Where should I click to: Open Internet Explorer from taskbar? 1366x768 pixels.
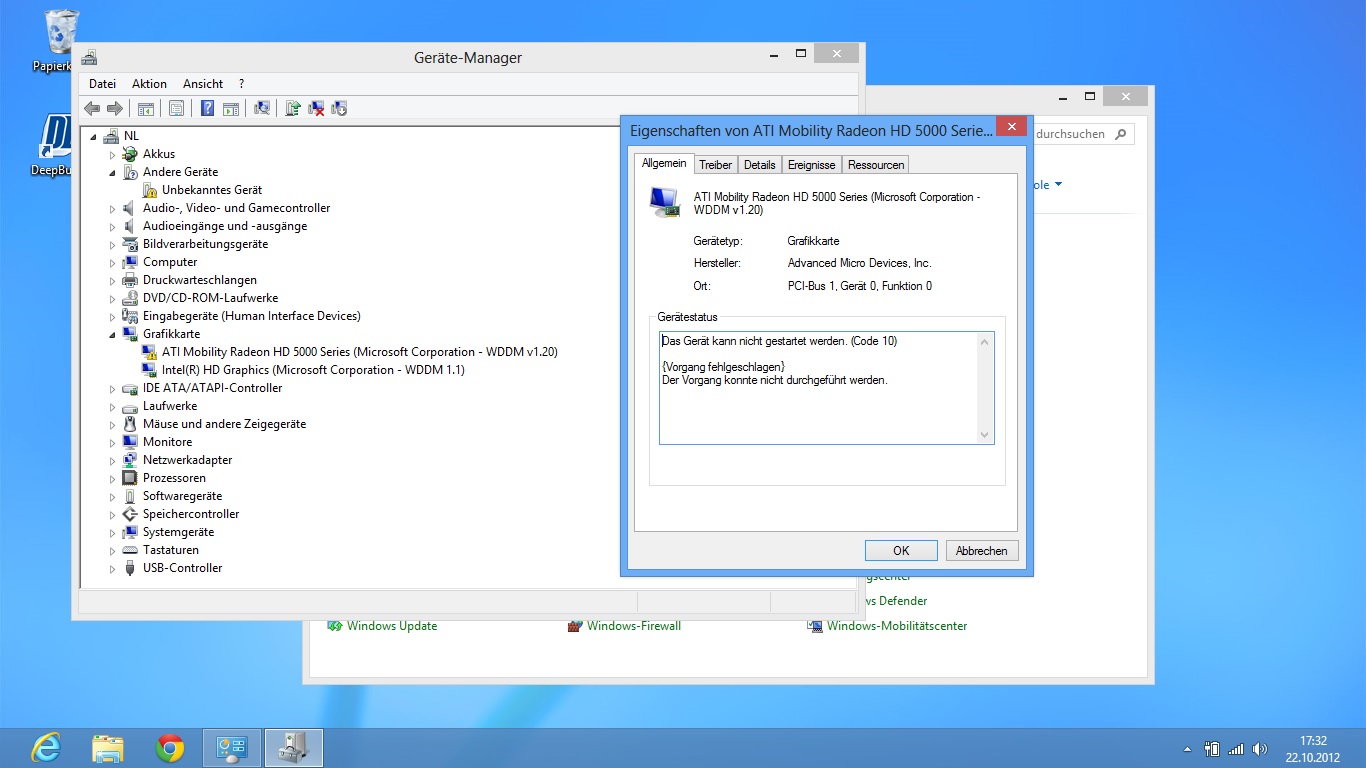coord(46,747)
